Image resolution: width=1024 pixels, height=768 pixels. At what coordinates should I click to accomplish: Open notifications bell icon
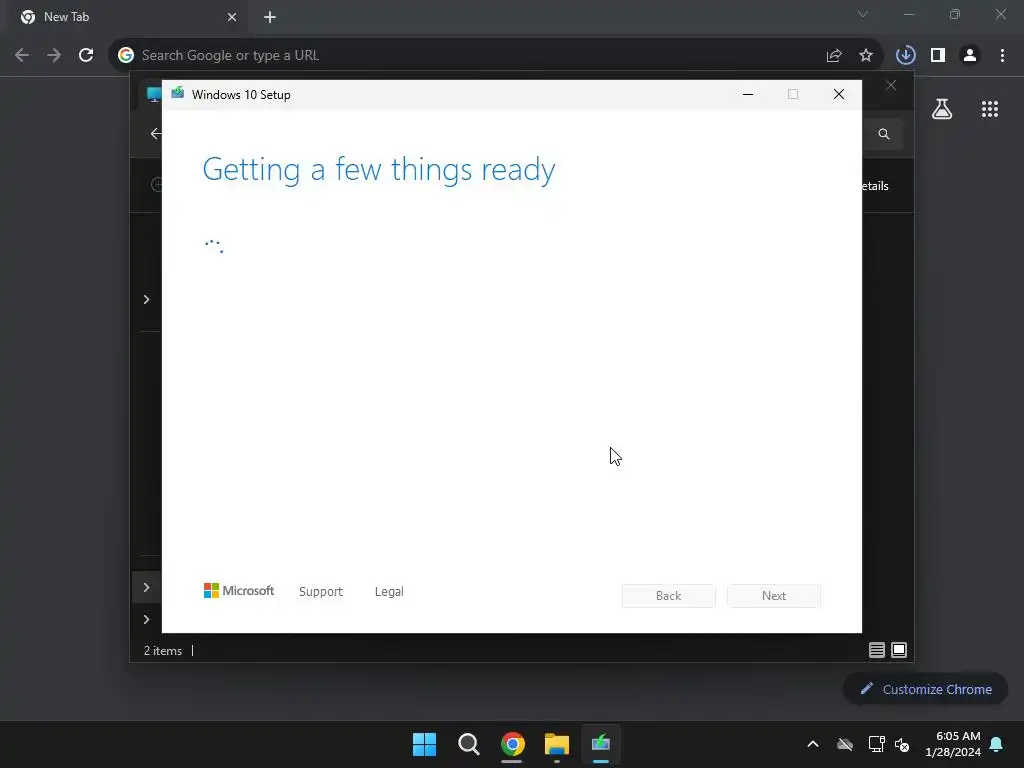click(x=996, y=744)
